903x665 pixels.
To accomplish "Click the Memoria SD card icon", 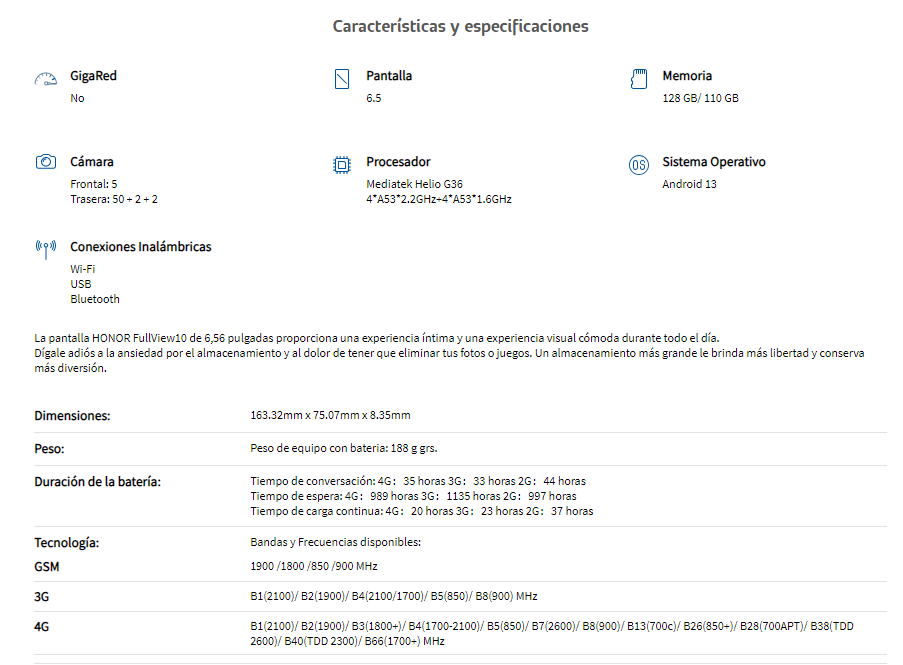I will (639, 79).
